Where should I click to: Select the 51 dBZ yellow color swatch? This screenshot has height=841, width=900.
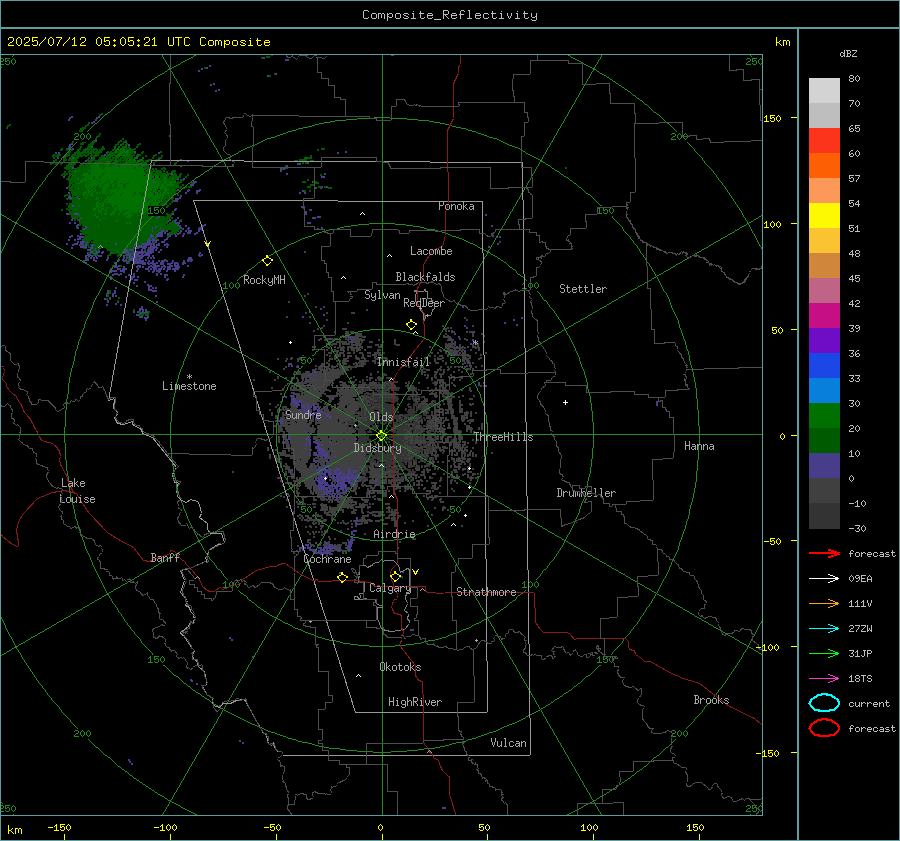(x=824, y=215)
